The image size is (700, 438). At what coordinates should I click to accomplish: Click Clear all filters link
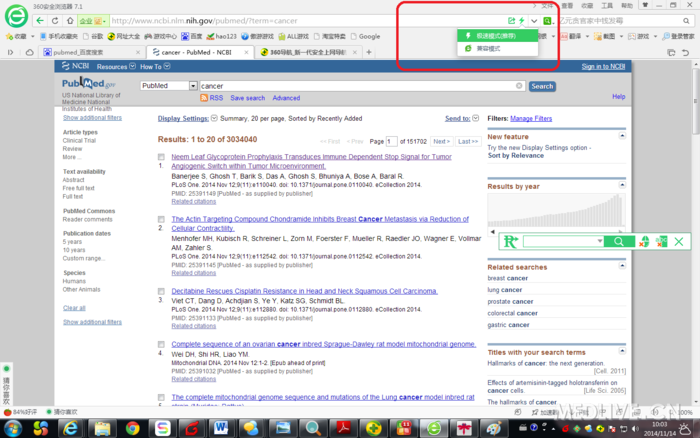(x=74, y=308)
